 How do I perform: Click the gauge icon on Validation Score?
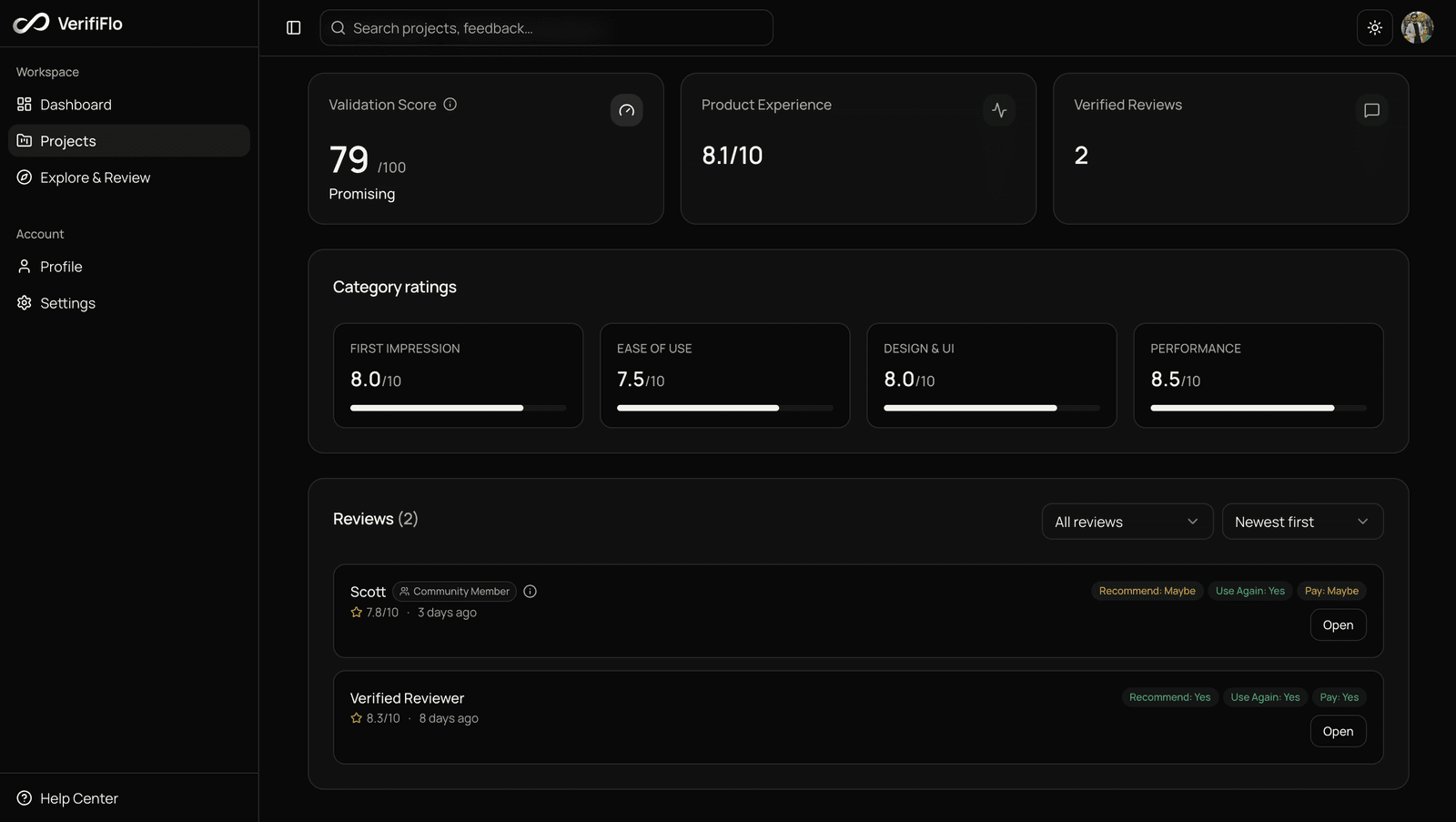coord(626,110)
